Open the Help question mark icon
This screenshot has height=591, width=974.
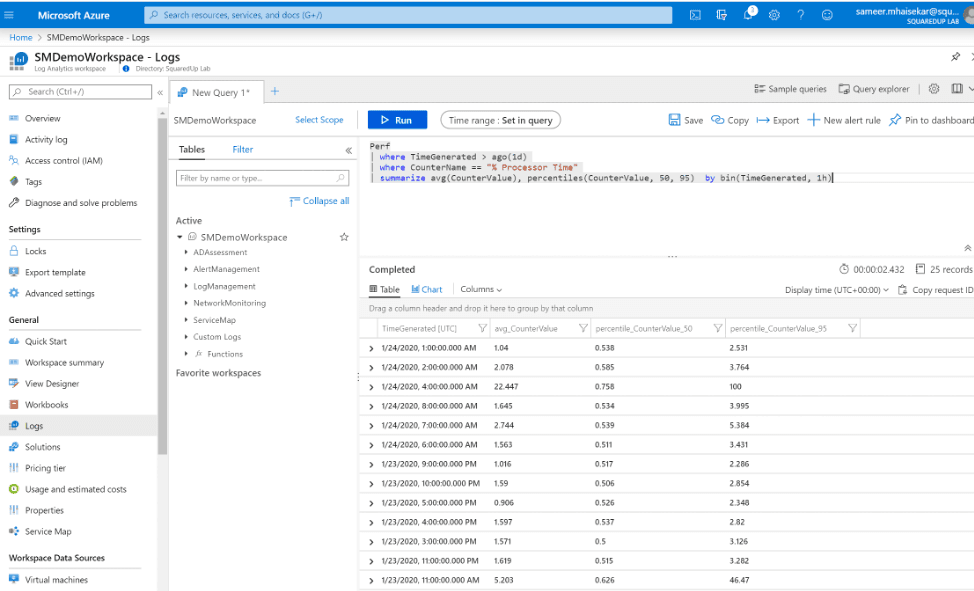801,15
